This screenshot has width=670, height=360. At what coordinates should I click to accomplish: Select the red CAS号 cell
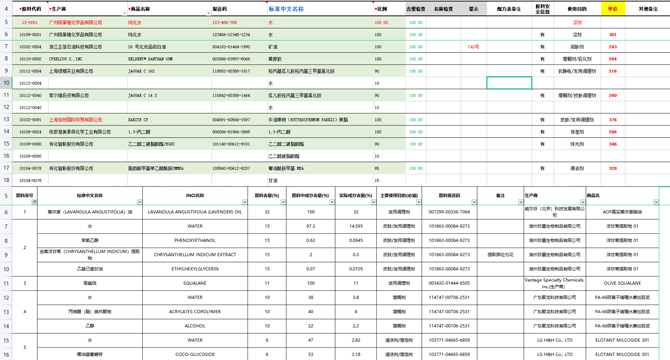coord(473,47)
